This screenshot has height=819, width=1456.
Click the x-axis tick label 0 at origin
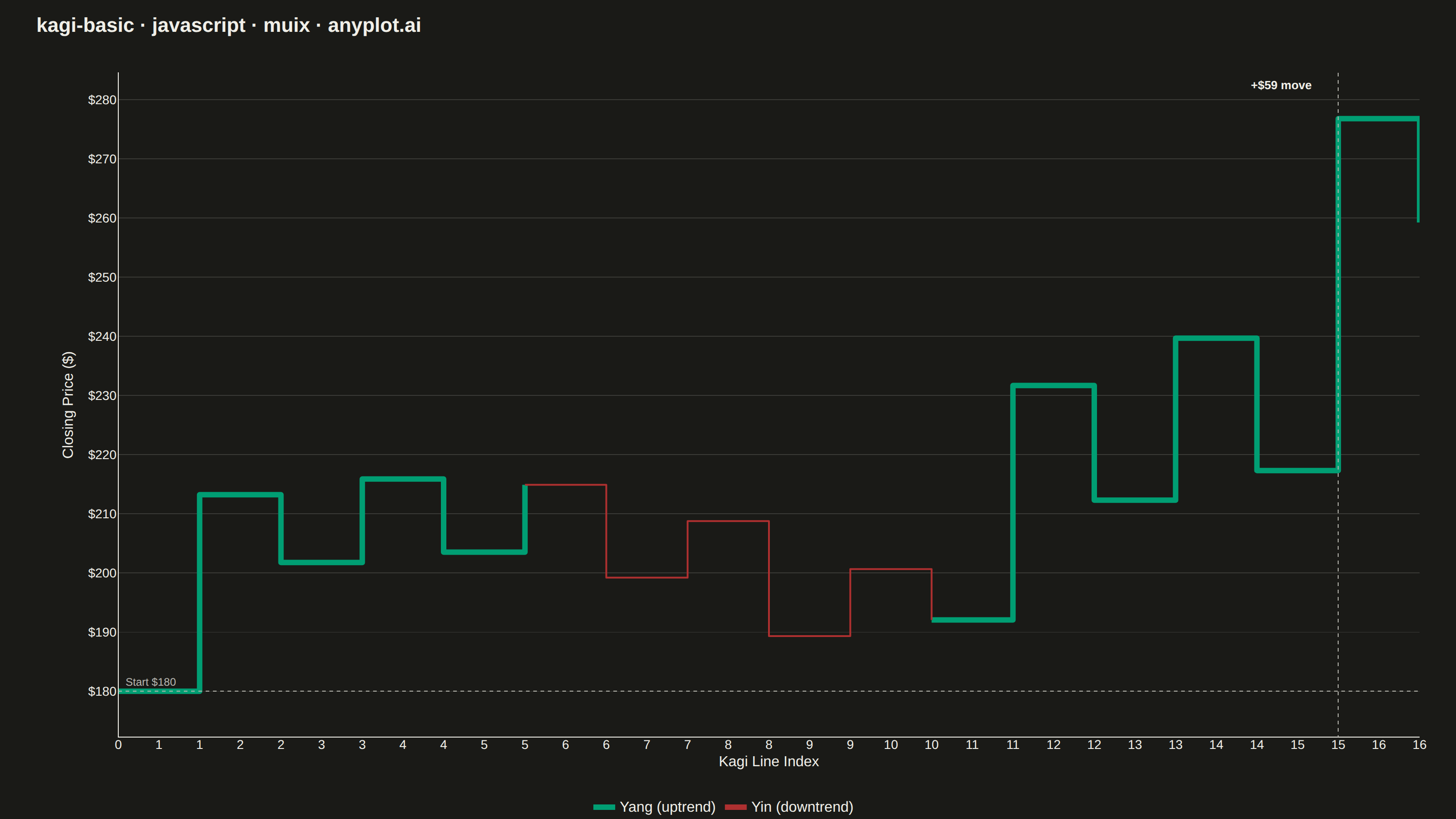(x=118, y=745)
